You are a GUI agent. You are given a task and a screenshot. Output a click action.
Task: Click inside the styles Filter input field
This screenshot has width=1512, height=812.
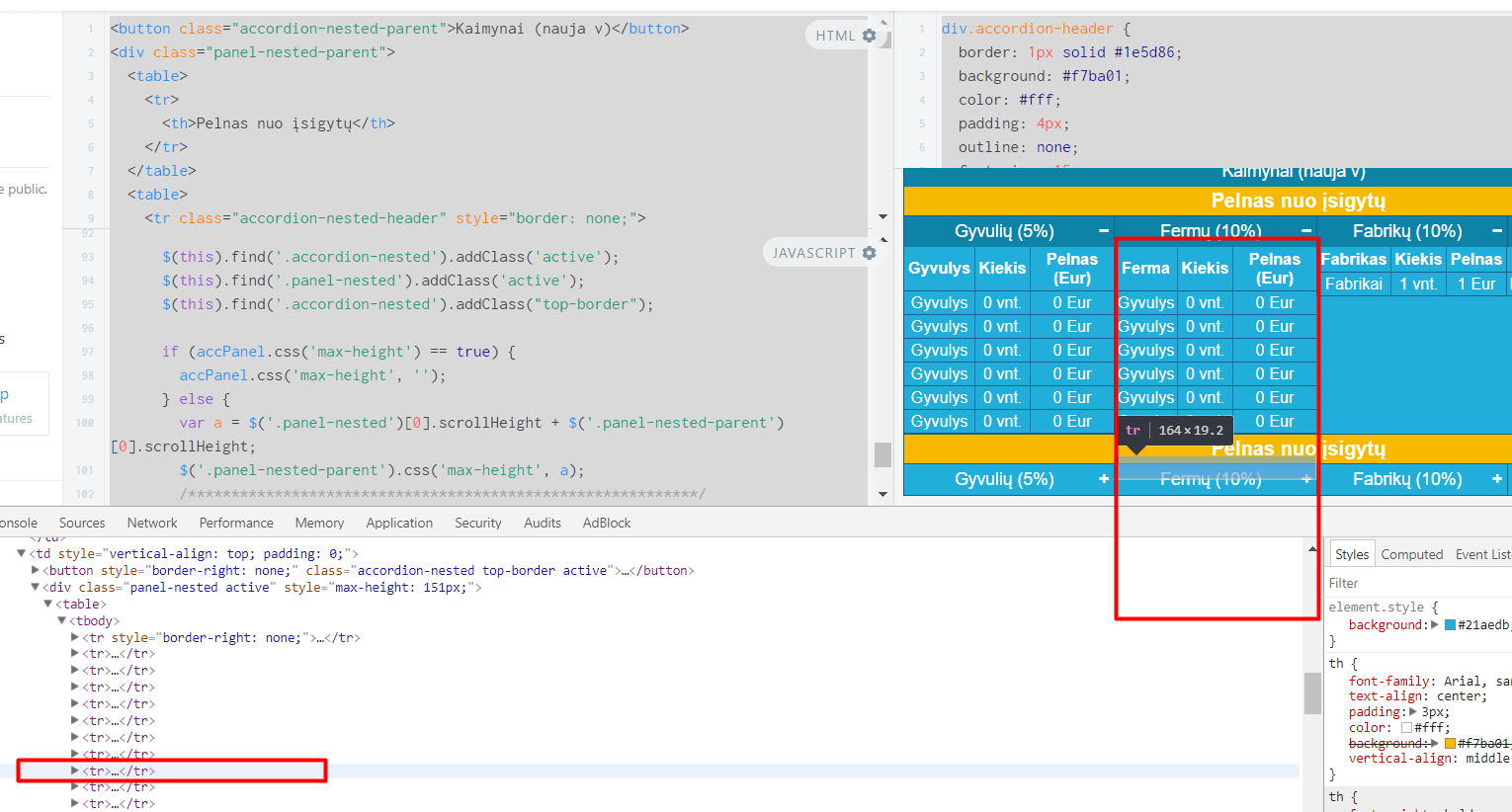[x=1384, y=582]
